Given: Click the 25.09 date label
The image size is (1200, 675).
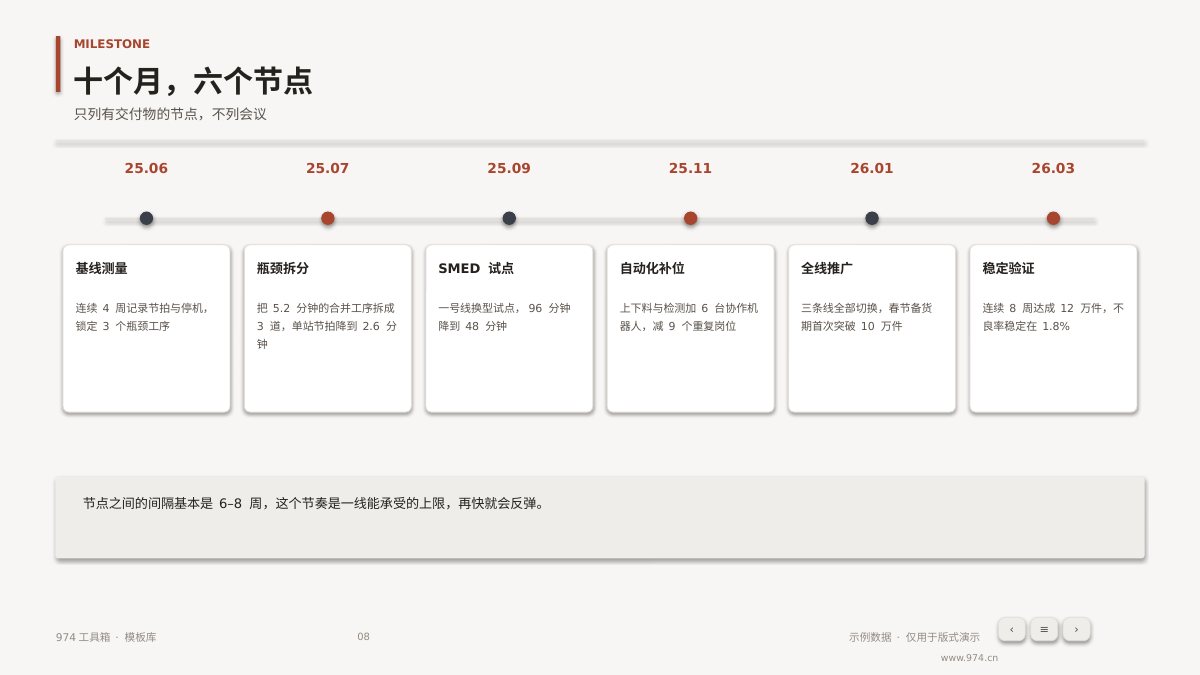Looking at the screenshot, I should pos(509,168).
